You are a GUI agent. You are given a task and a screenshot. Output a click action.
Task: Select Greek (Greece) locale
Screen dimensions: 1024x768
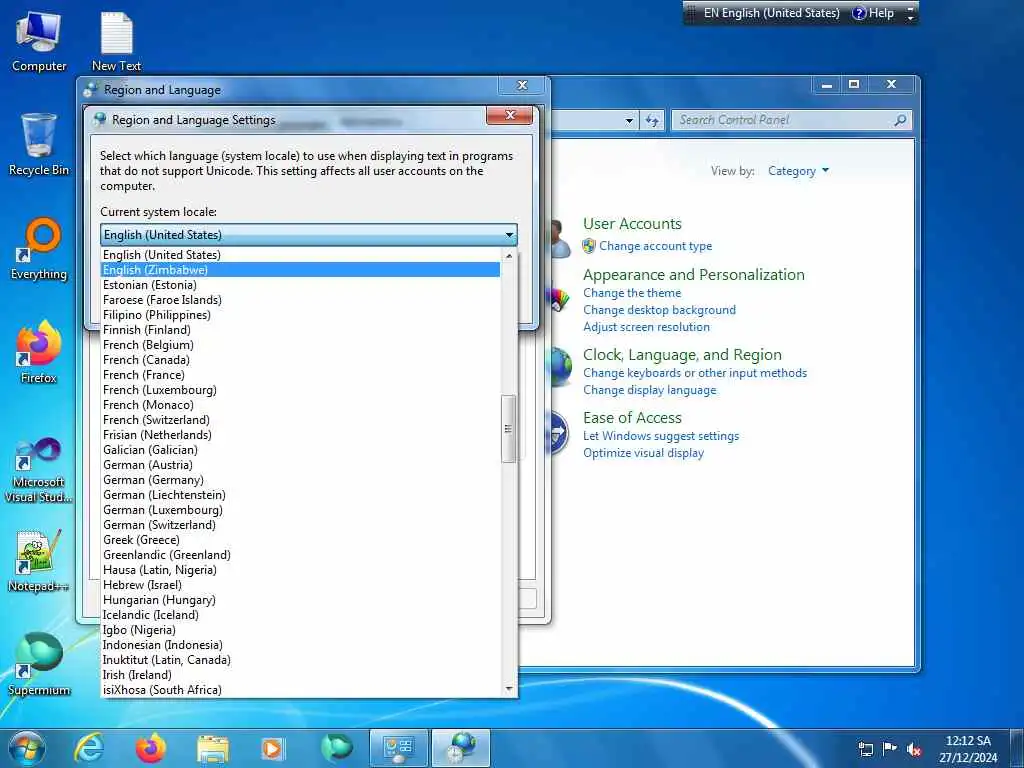click(x=301, y=540)
